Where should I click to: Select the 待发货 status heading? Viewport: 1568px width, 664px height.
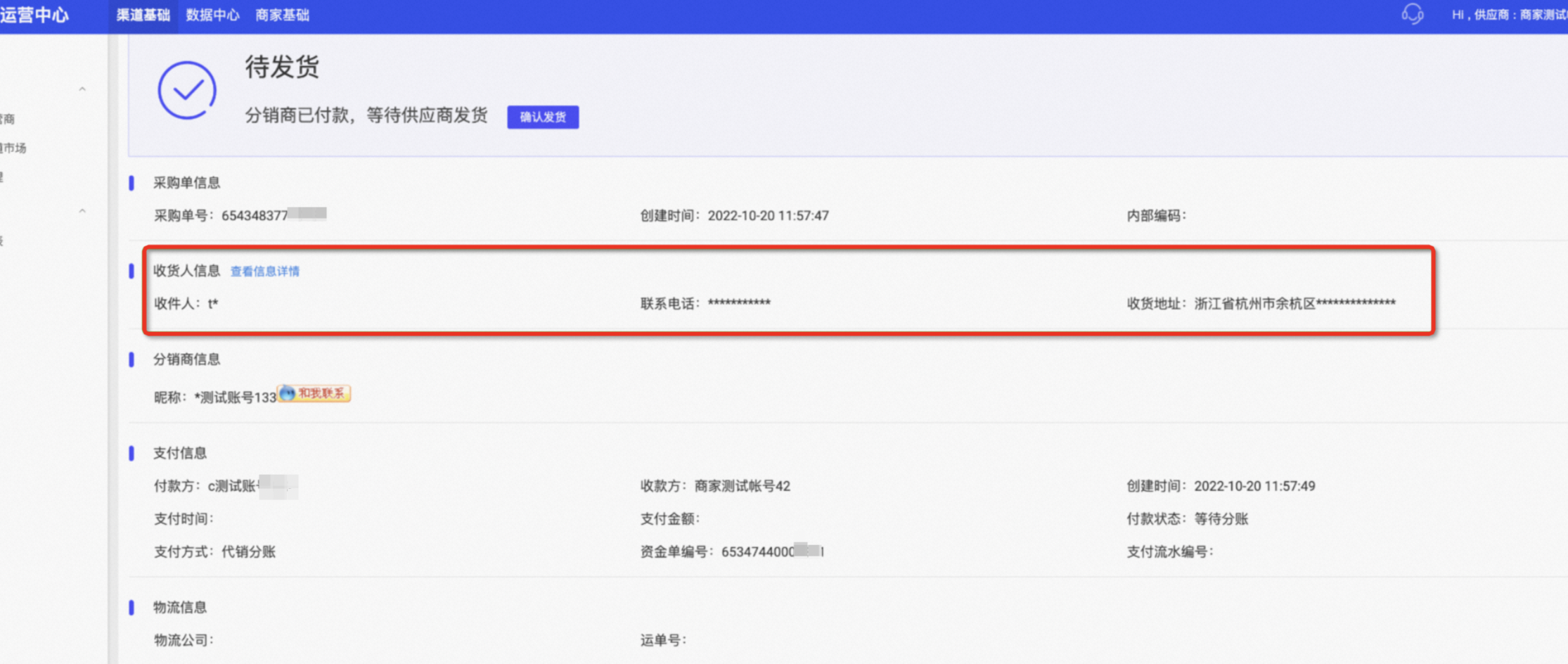coord(282,68)
